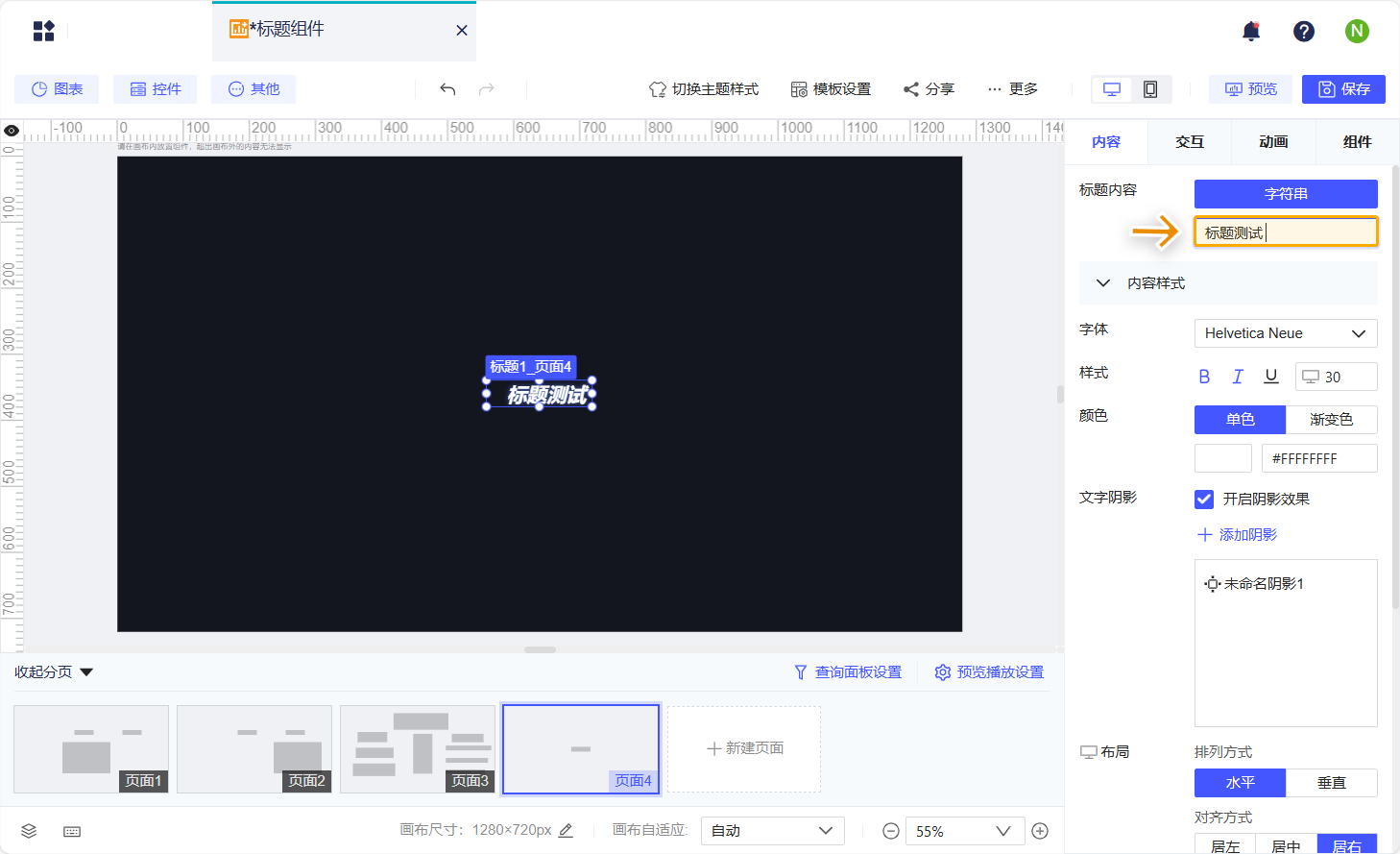
Task: Select 垂直 arrangement option
Action: pos(1331,783)
